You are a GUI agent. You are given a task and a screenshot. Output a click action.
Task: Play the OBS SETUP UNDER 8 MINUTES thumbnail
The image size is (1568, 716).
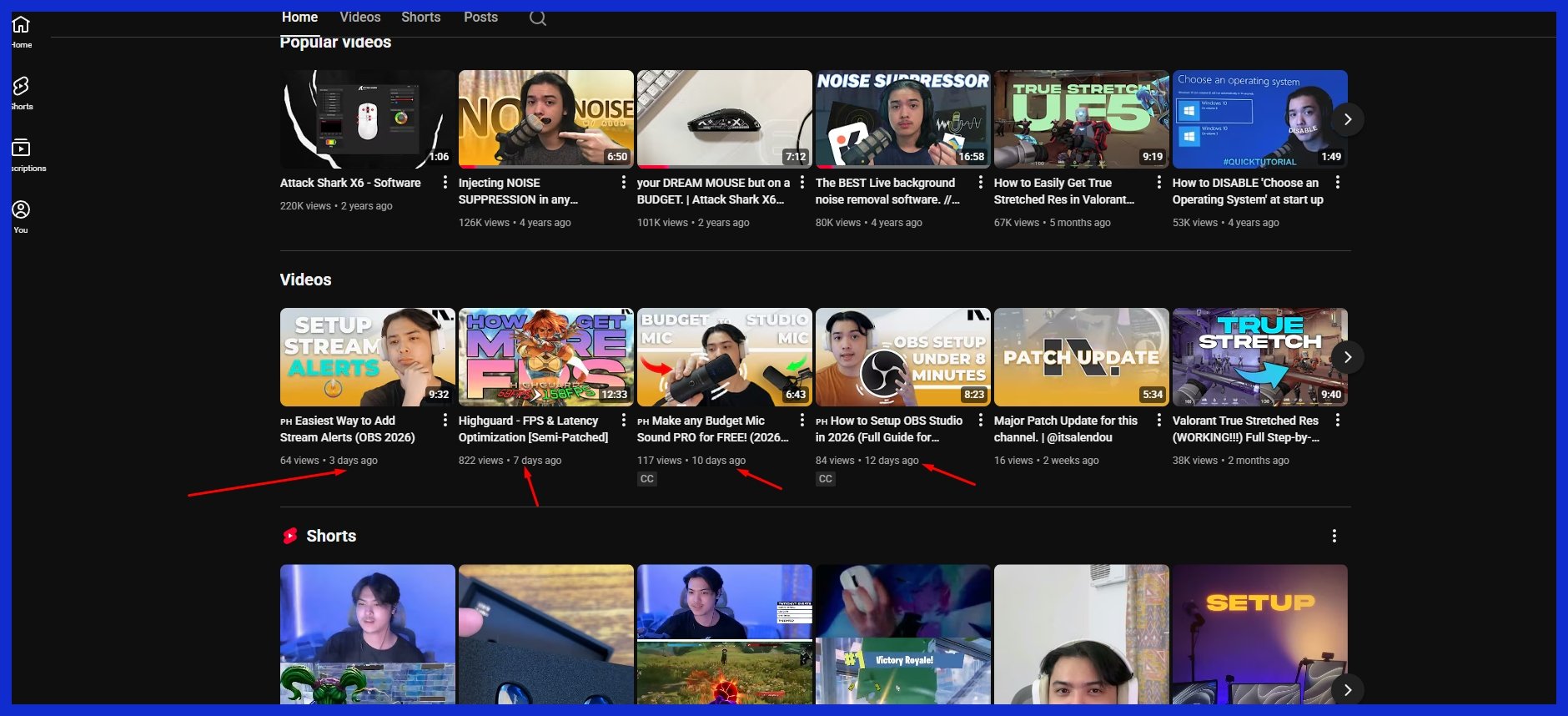903,357
